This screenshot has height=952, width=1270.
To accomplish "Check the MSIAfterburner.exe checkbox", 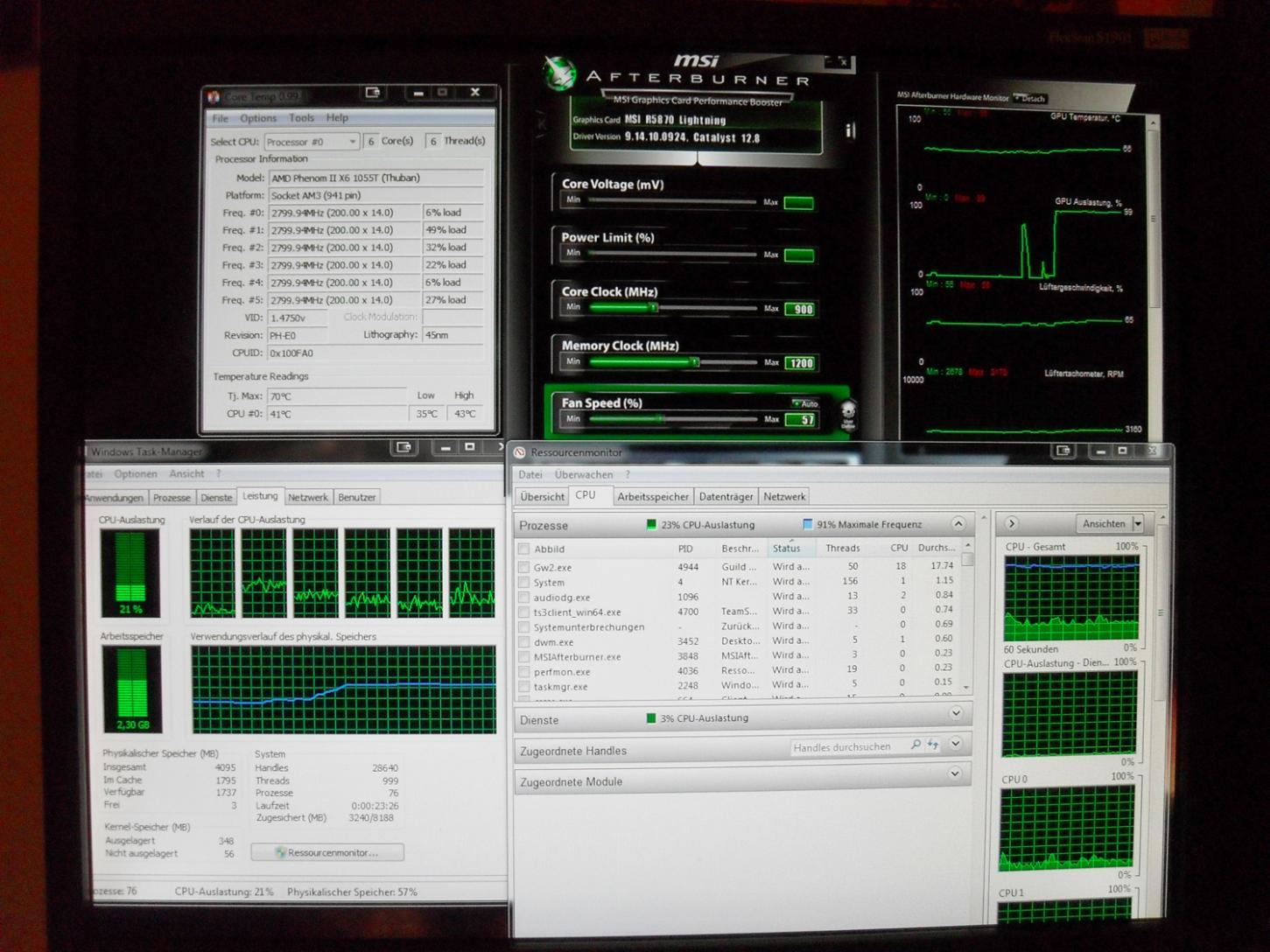I will click(524, 656).
